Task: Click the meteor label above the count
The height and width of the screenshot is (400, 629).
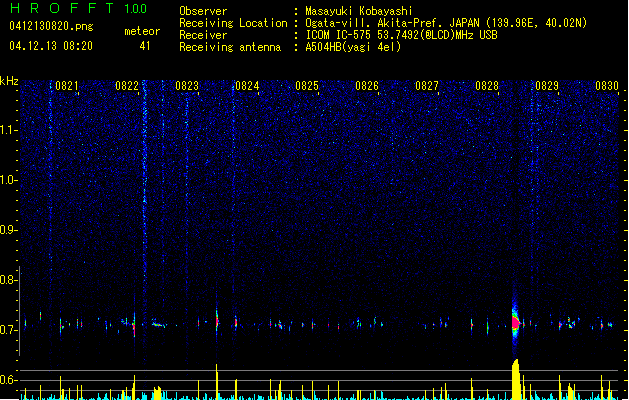Action: pyautogui.click(x=142, y=31)
